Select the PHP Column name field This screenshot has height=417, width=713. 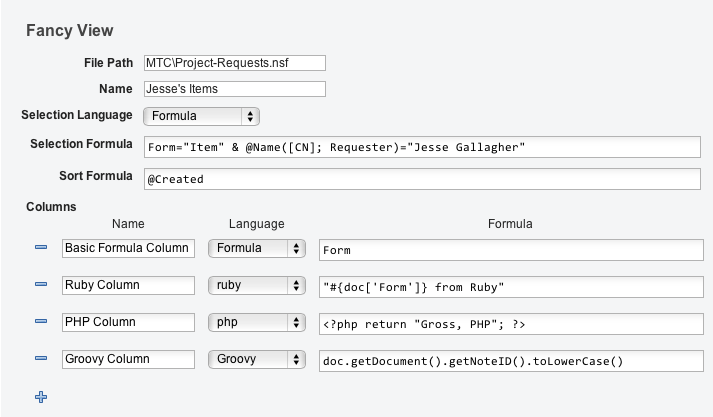(x=128, y=322)
